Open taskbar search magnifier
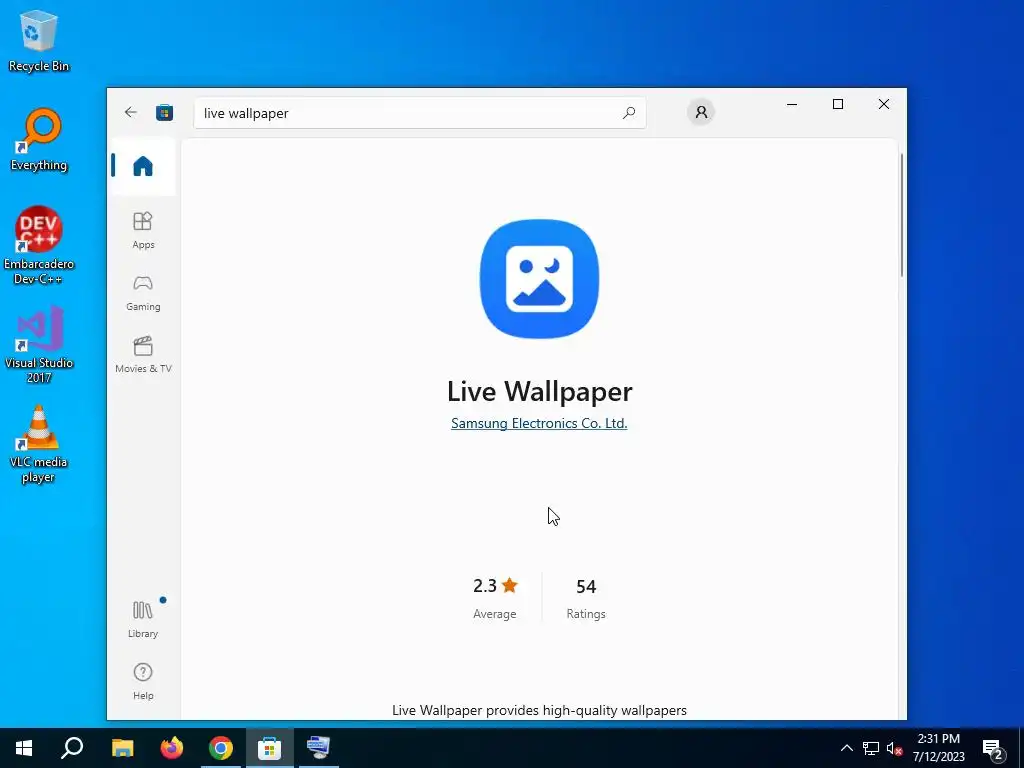The image size is (1024, 768). coord(72,748)
